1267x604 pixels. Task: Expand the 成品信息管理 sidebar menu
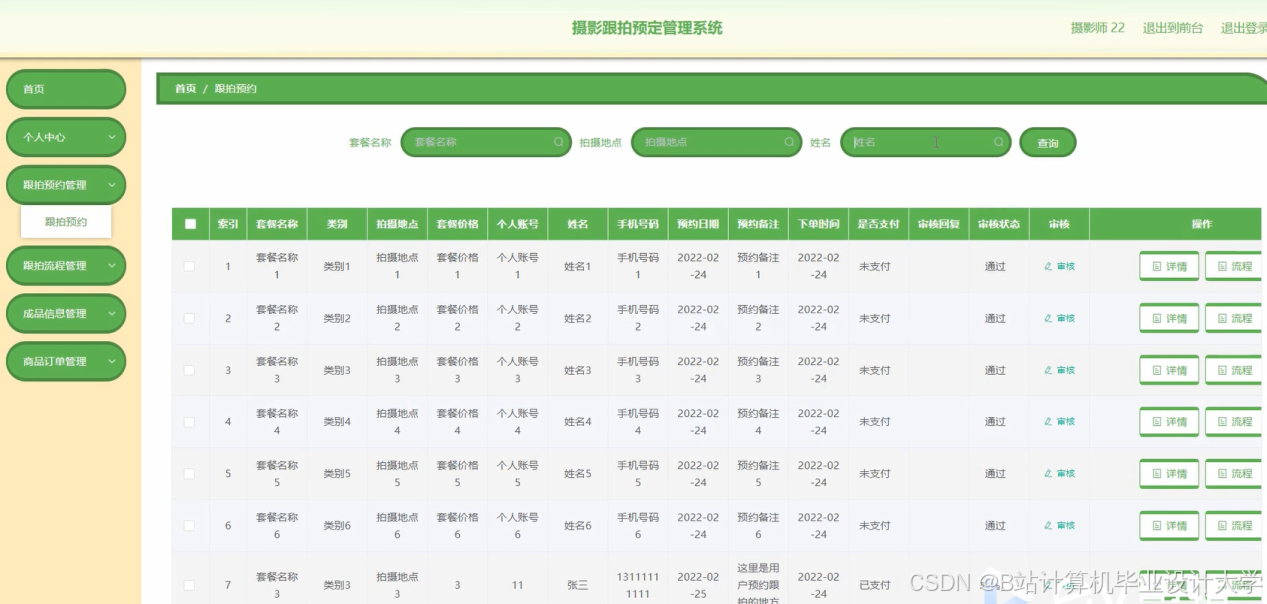pyautogui.click(x=66, y=314)
